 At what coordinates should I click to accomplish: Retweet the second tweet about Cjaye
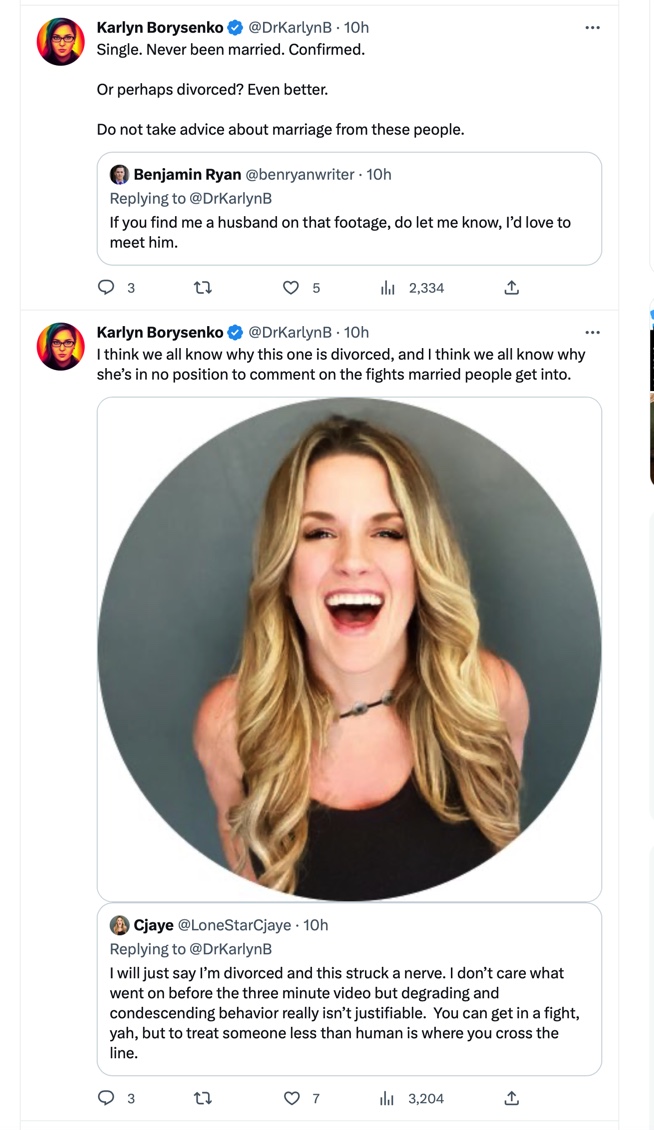203,1098
